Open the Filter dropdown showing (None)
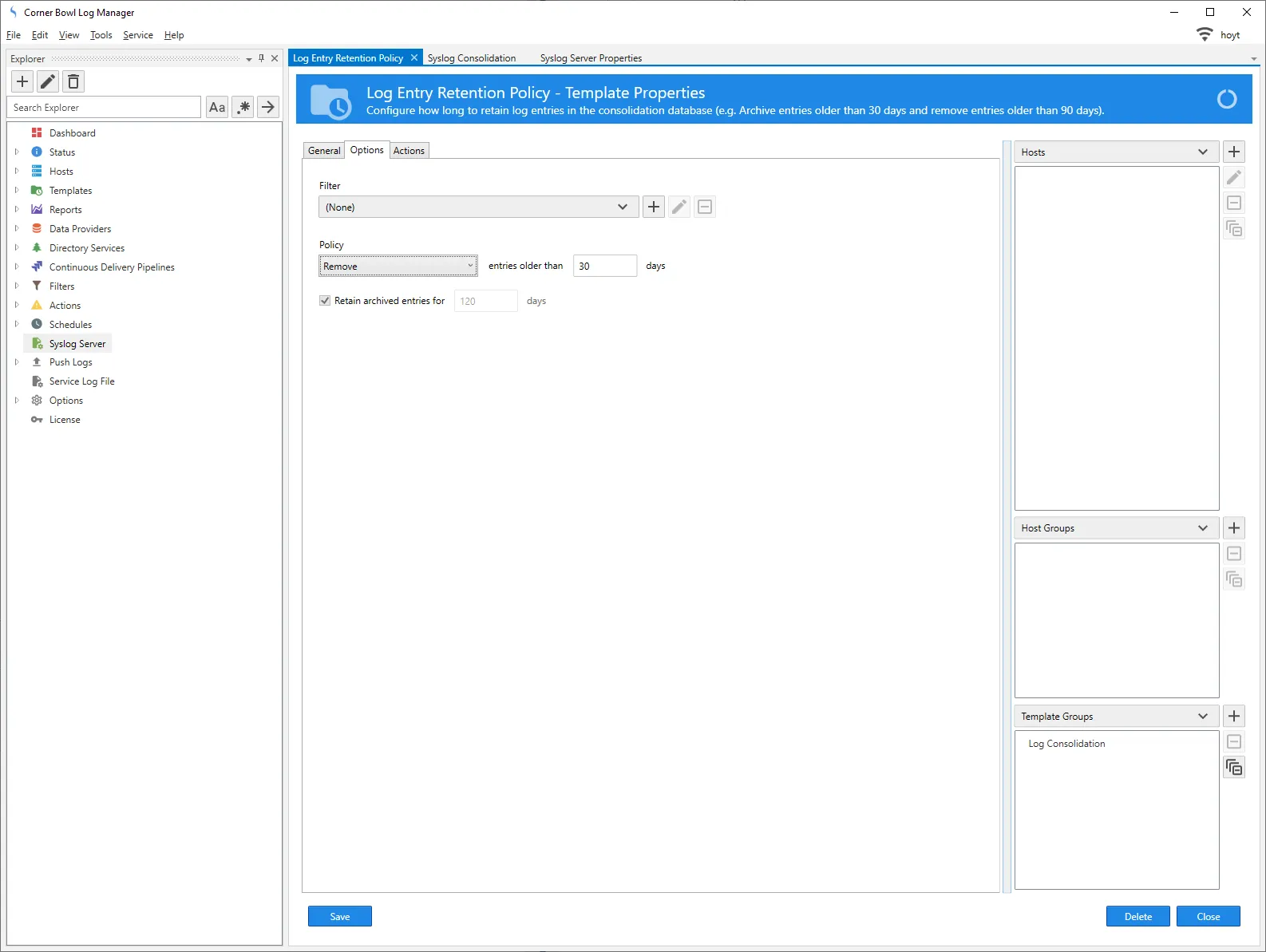The width and height of the screenshot is (1266, 952). pos(478,207)
